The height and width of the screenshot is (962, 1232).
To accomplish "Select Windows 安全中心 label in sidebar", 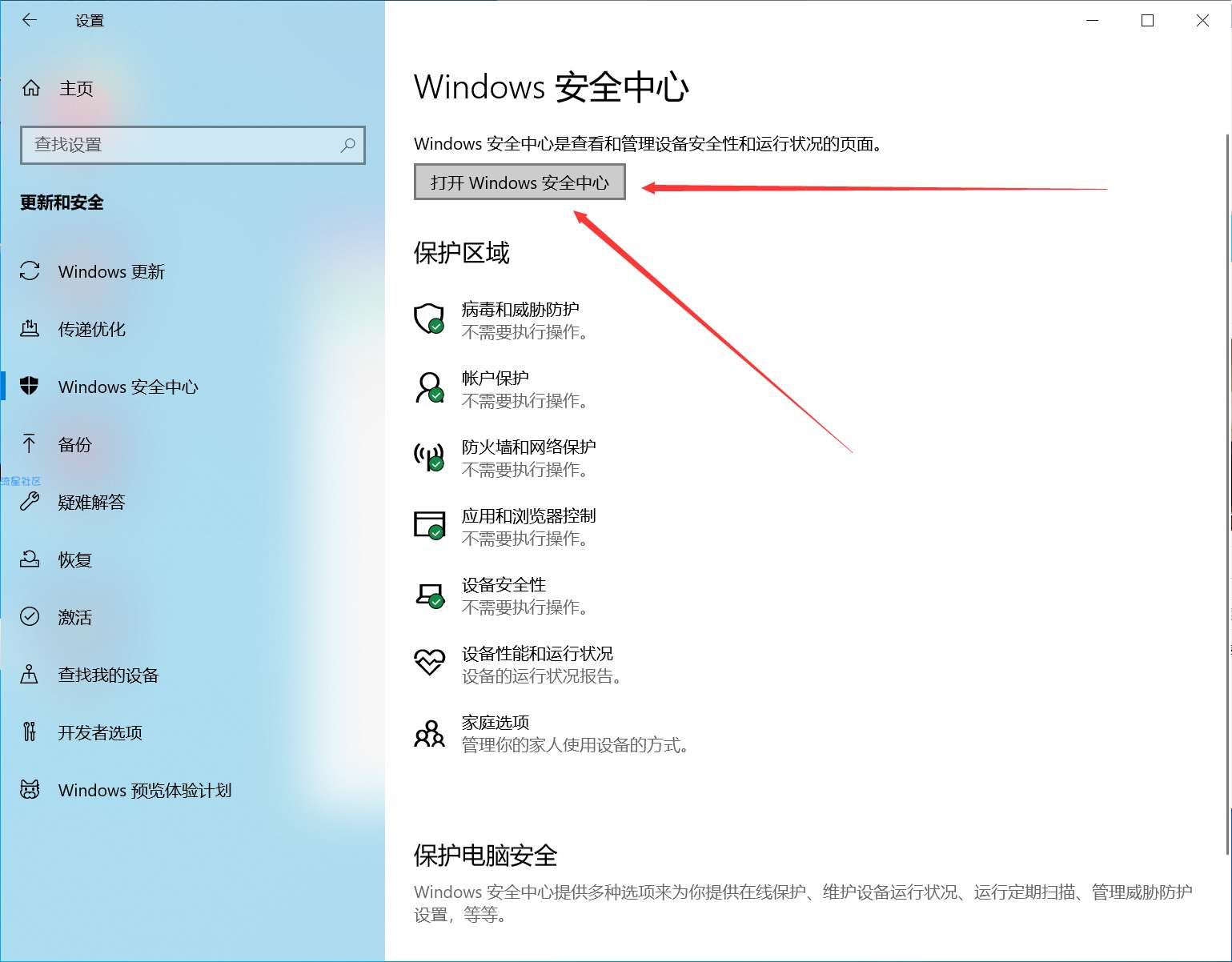I will tap(128, 387).
